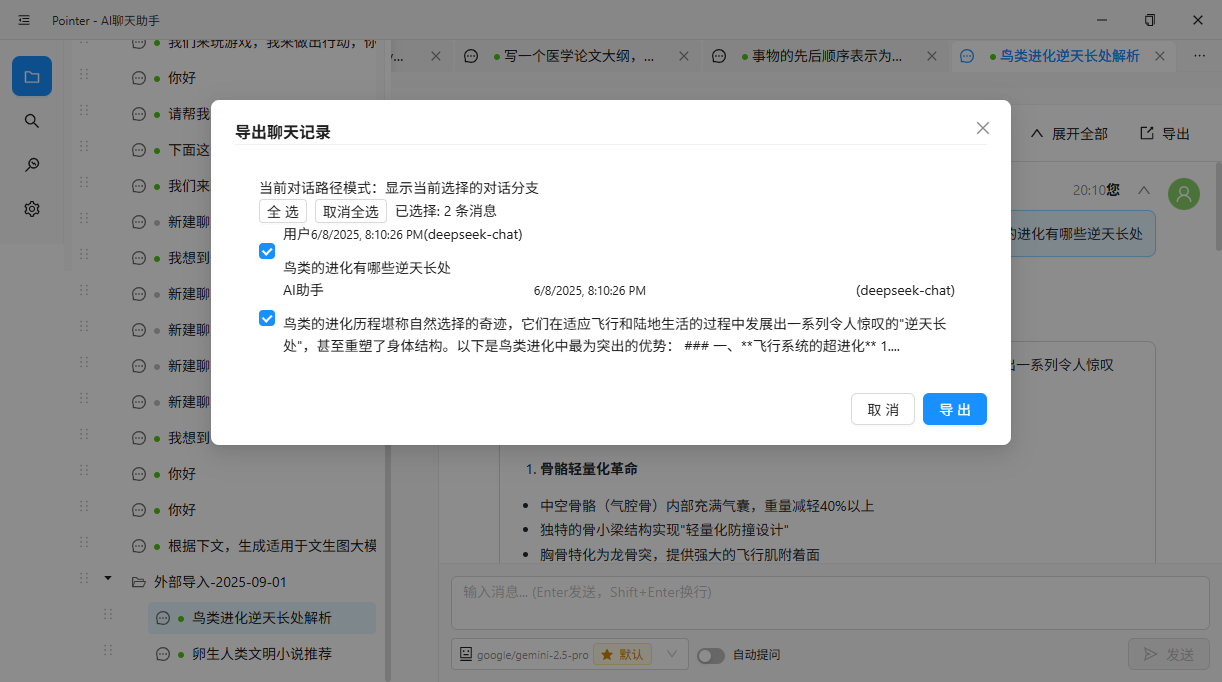The height and width of the screenshot is (682, 1222).
Task: Click the chat bubble icon of 根据下文 row
Action: [x=139, y=546]
